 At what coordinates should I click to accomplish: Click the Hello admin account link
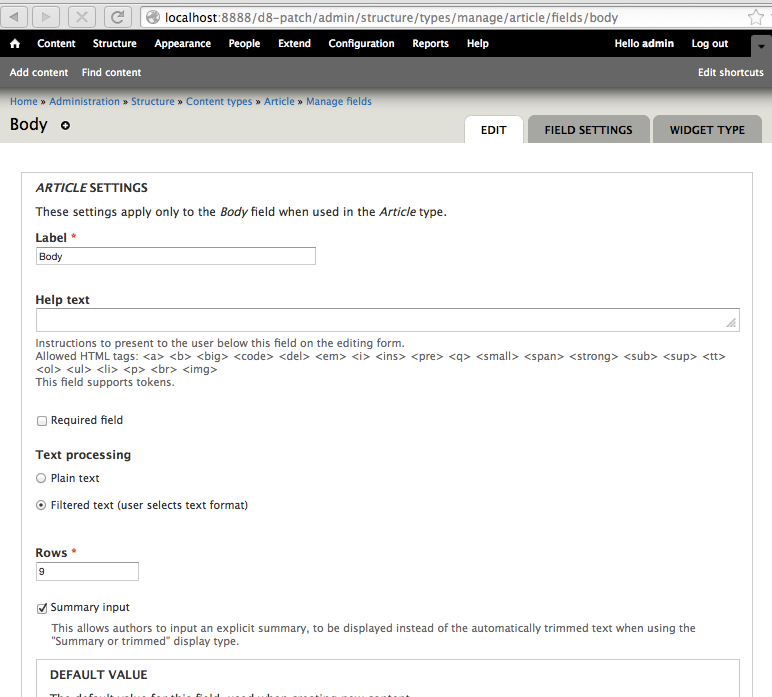click(644, 43)
